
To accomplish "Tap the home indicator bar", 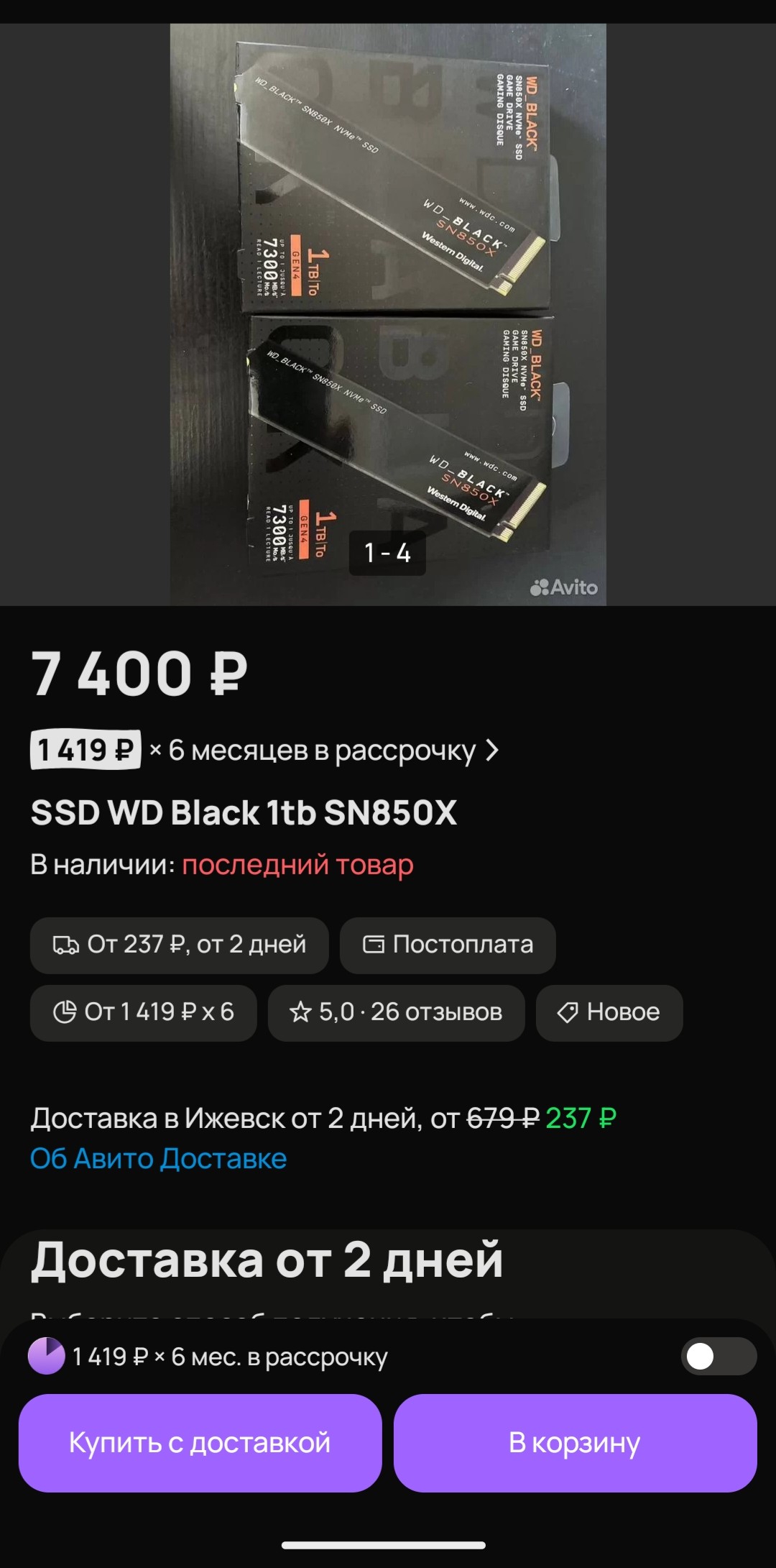I will (x=384, y=1545).
